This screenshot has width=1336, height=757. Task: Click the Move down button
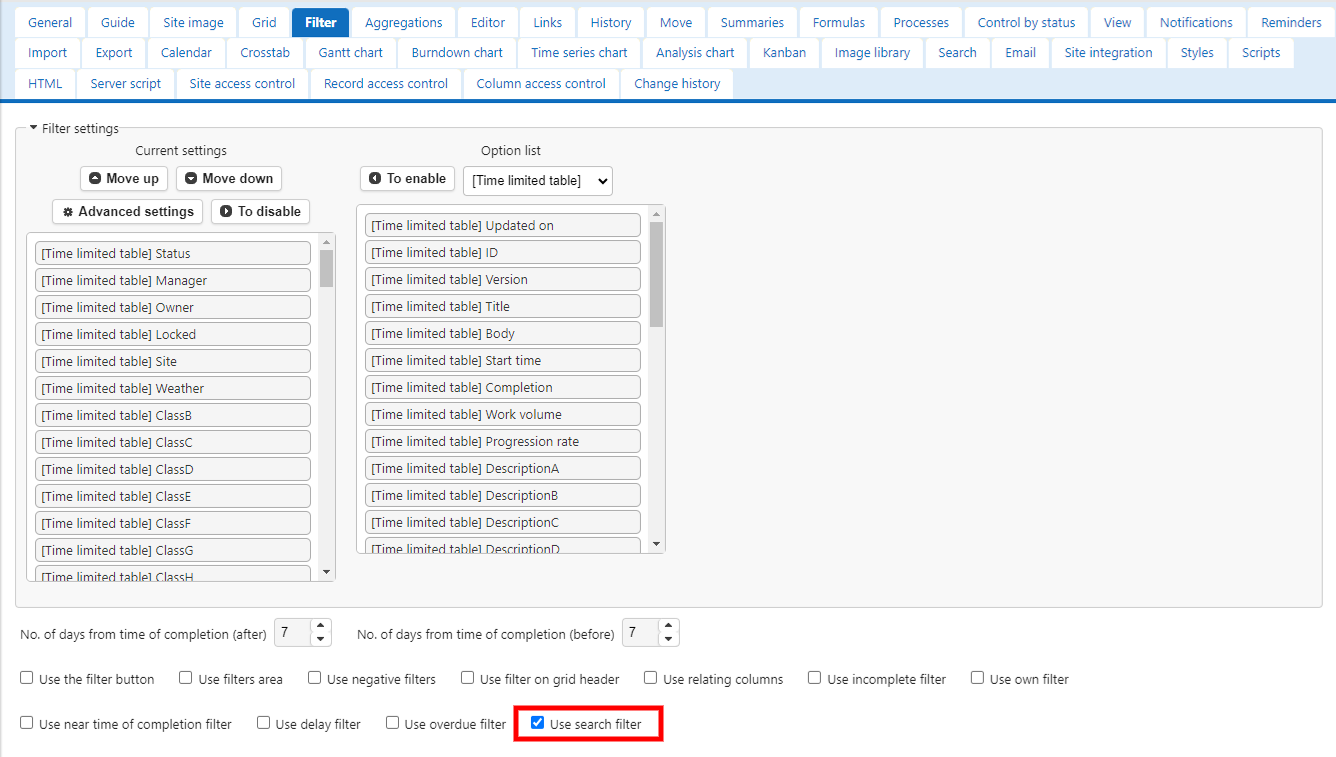pyautogui.click(x=229, y=178)
